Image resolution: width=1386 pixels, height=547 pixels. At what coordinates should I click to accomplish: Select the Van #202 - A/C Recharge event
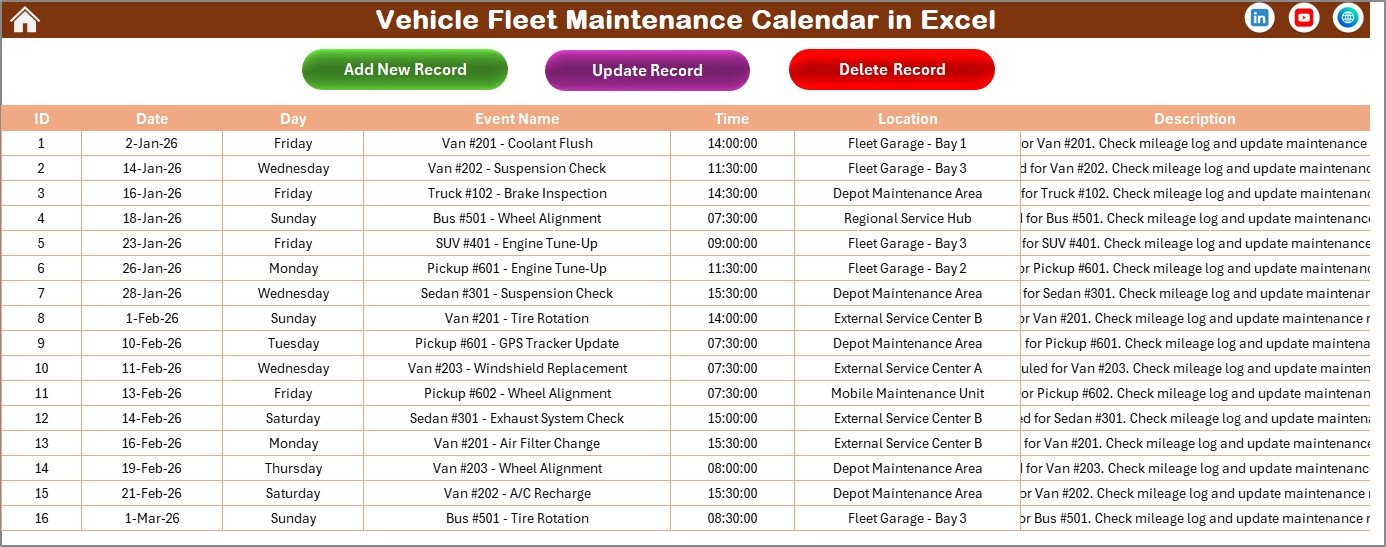click(x=516, y=493)
